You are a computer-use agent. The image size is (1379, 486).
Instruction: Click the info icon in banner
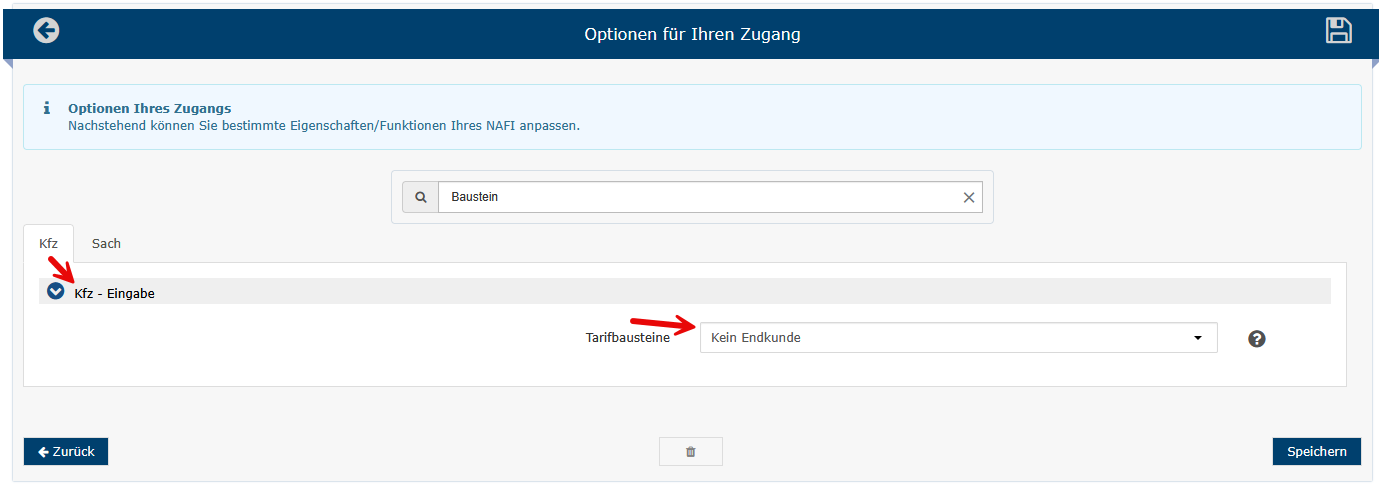click(46, 108)
